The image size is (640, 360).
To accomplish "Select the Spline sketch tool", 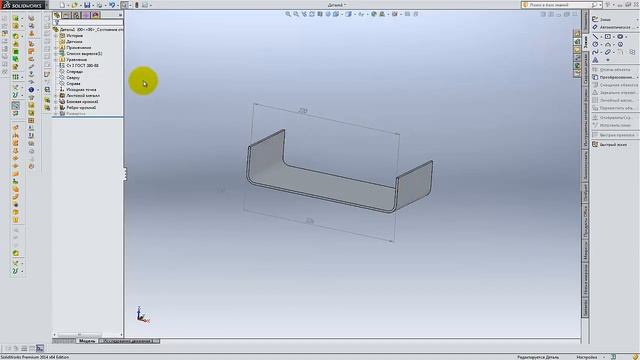I will tap(595, 52).
